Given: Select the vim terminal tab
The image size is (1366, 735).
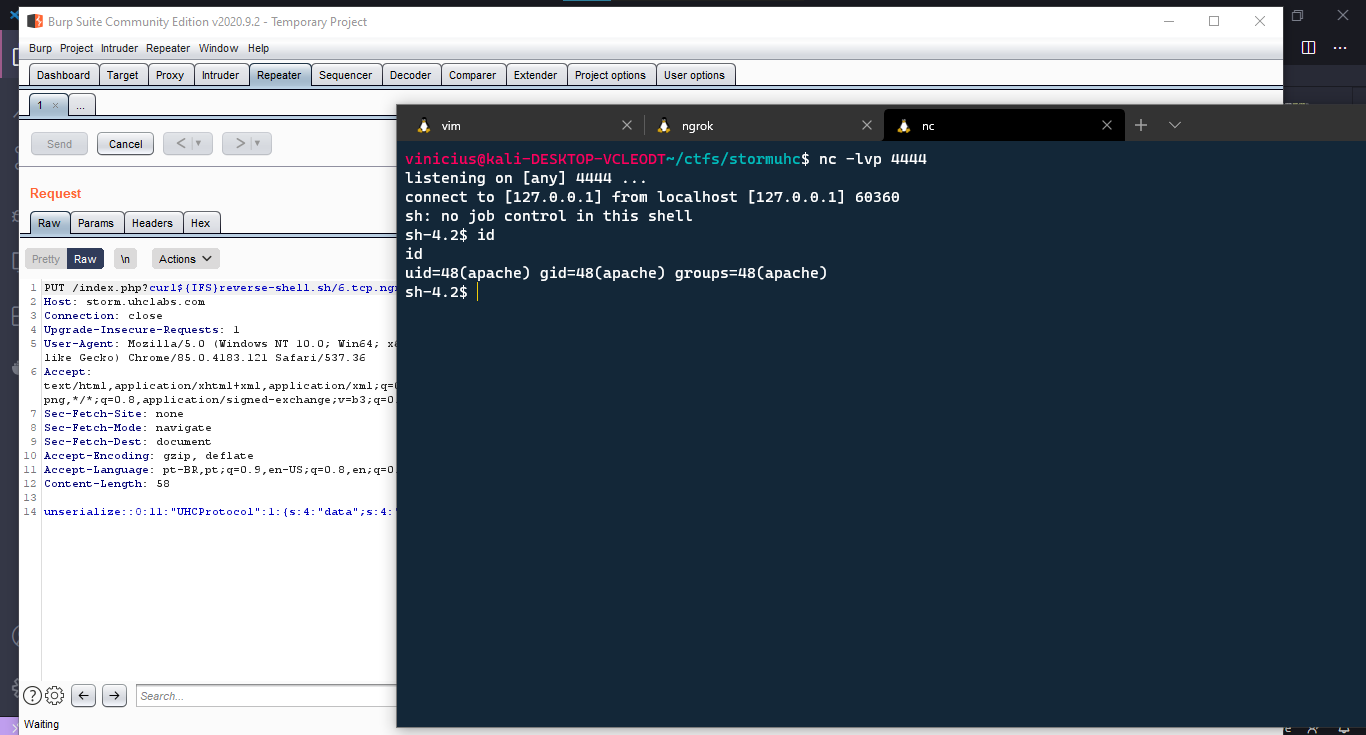Looking at the screenshot, I should pos(523,126).
